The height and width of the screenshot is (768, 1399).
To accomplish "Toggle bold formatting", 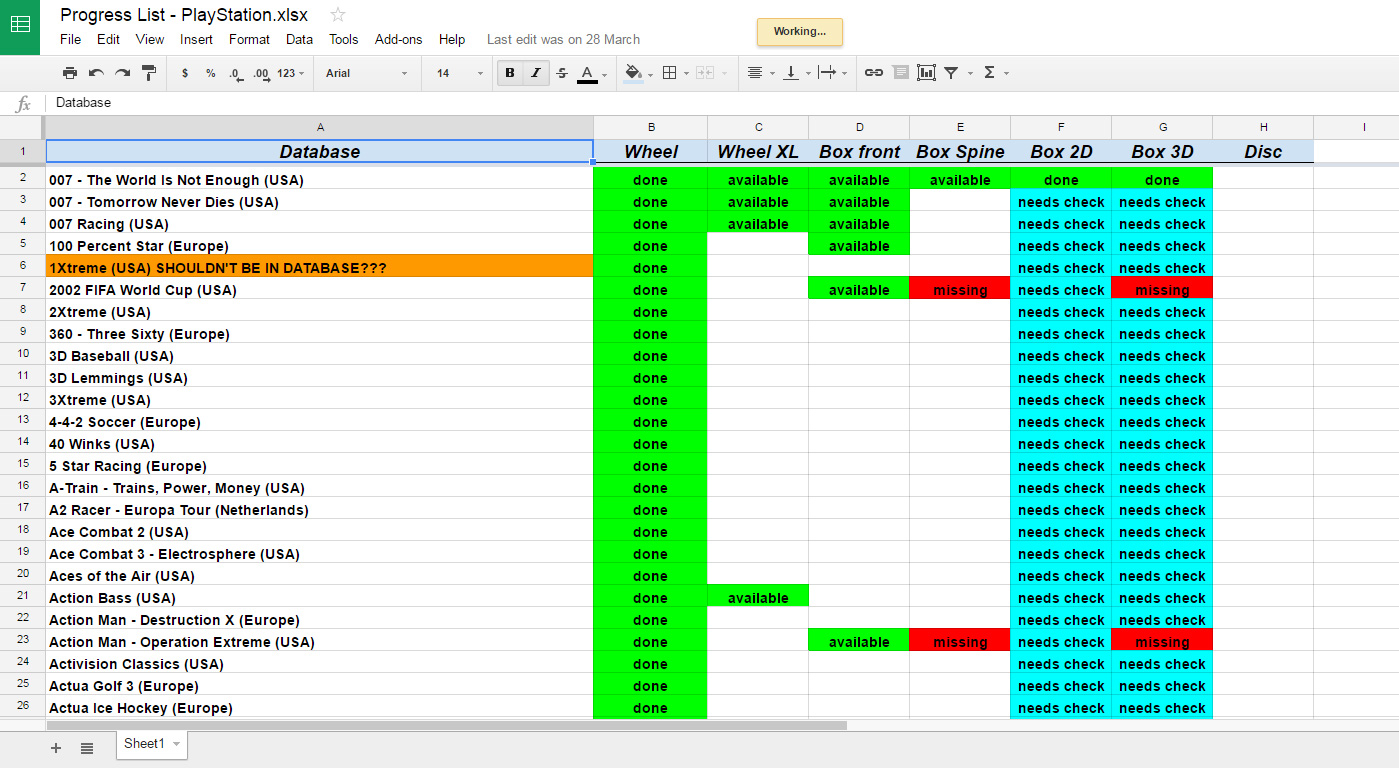I will pos(510,73).
